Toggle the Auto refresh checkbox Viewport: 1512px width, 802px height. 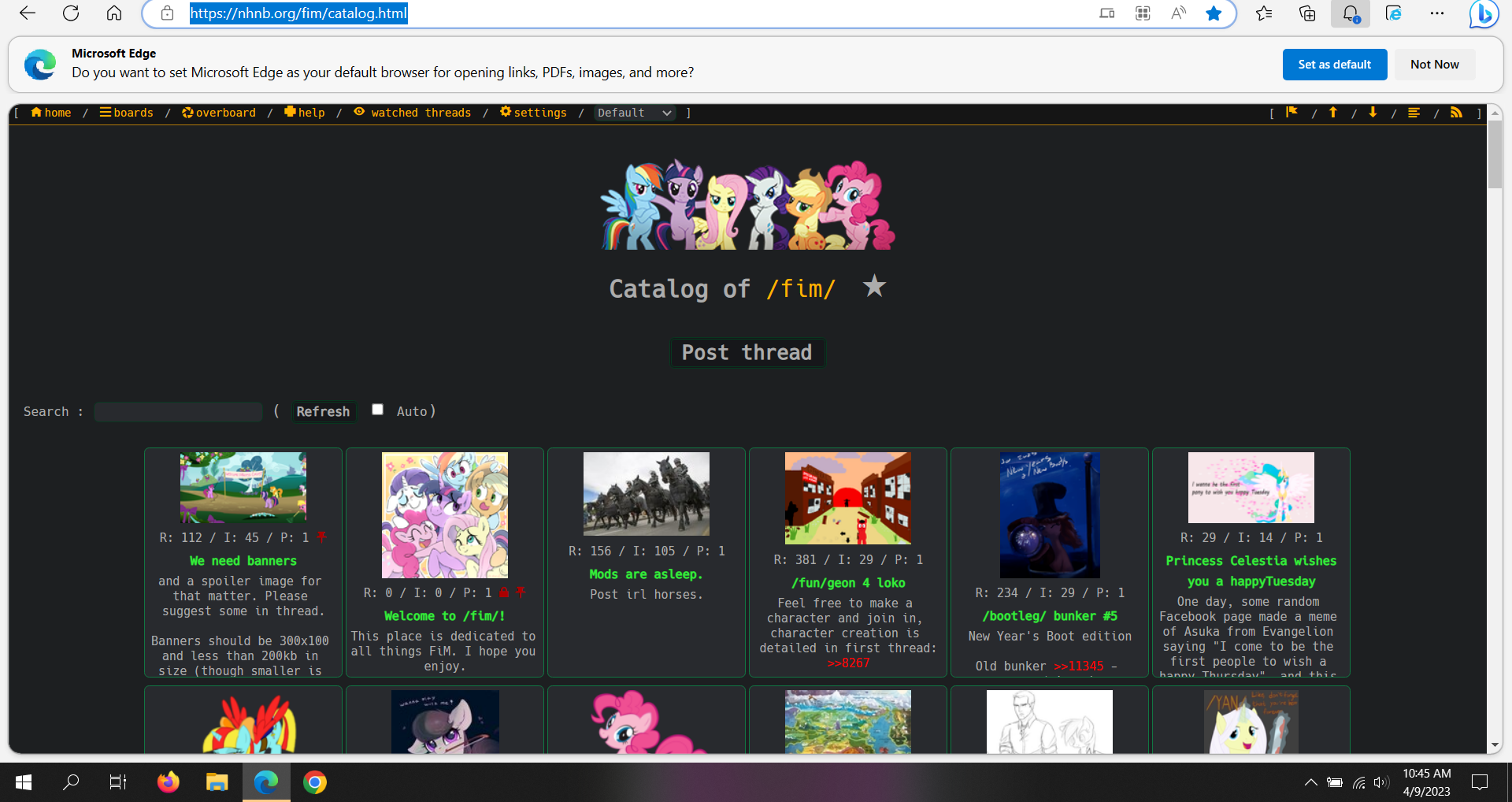click(378, 410)
